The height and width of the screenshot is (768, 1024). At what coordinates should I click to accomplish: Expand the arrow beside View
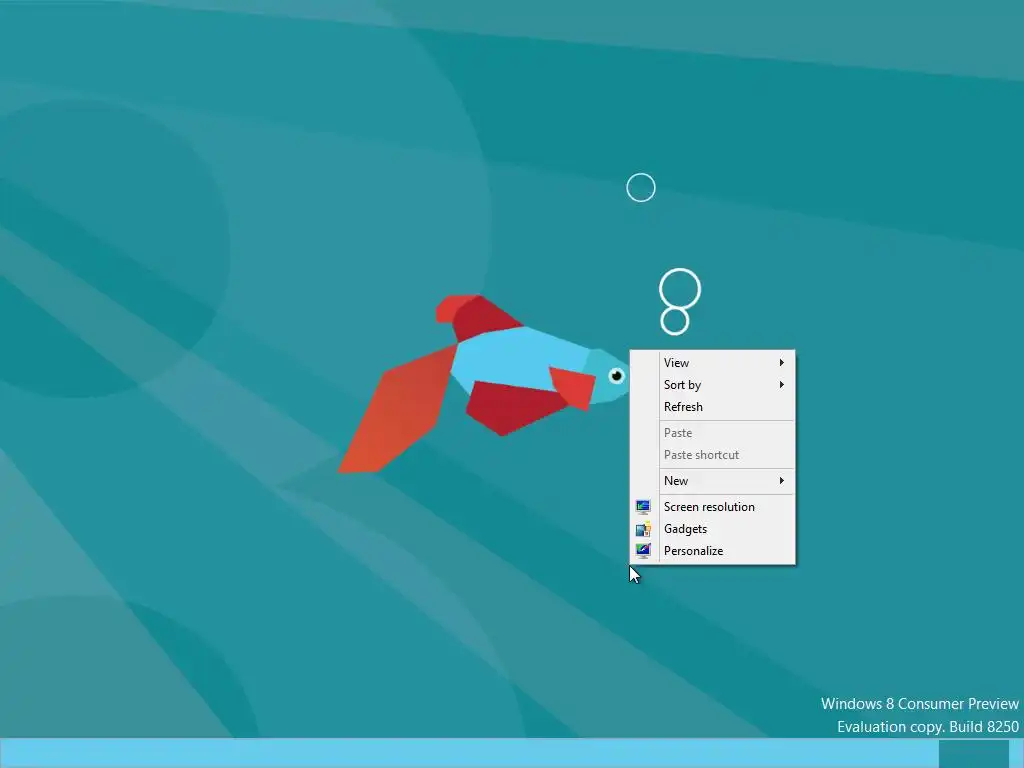click(781, 362)
